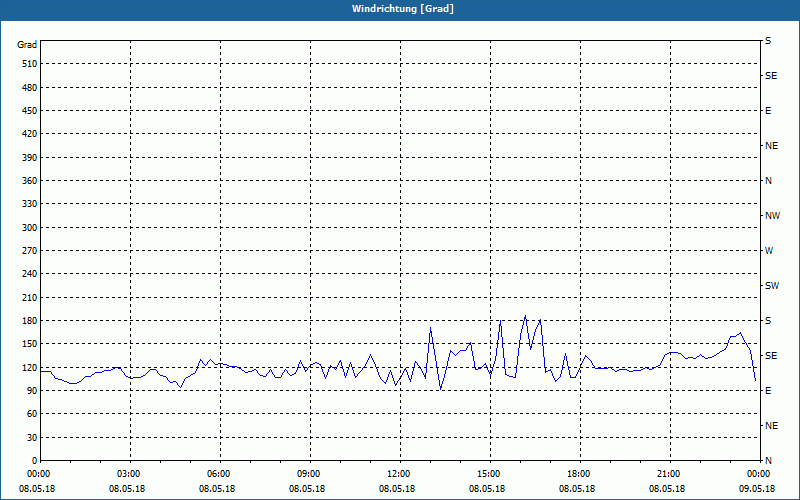Select the 120 degree axis value

point(29,367)
